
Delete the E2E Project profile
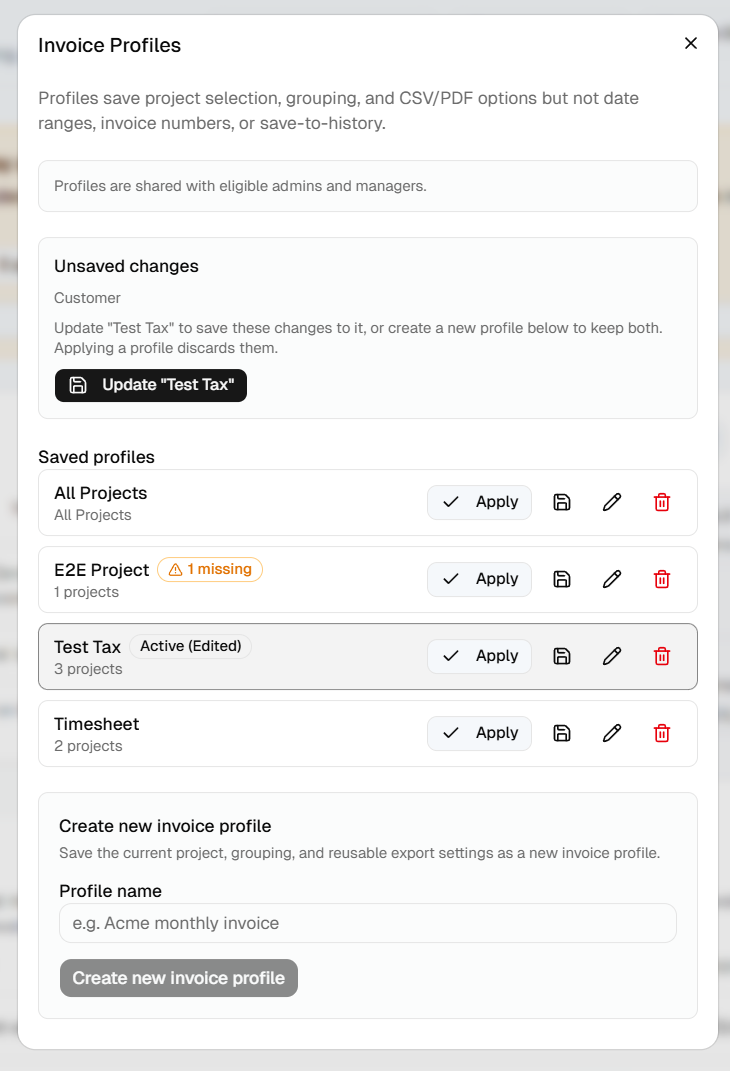coord(662,579)
